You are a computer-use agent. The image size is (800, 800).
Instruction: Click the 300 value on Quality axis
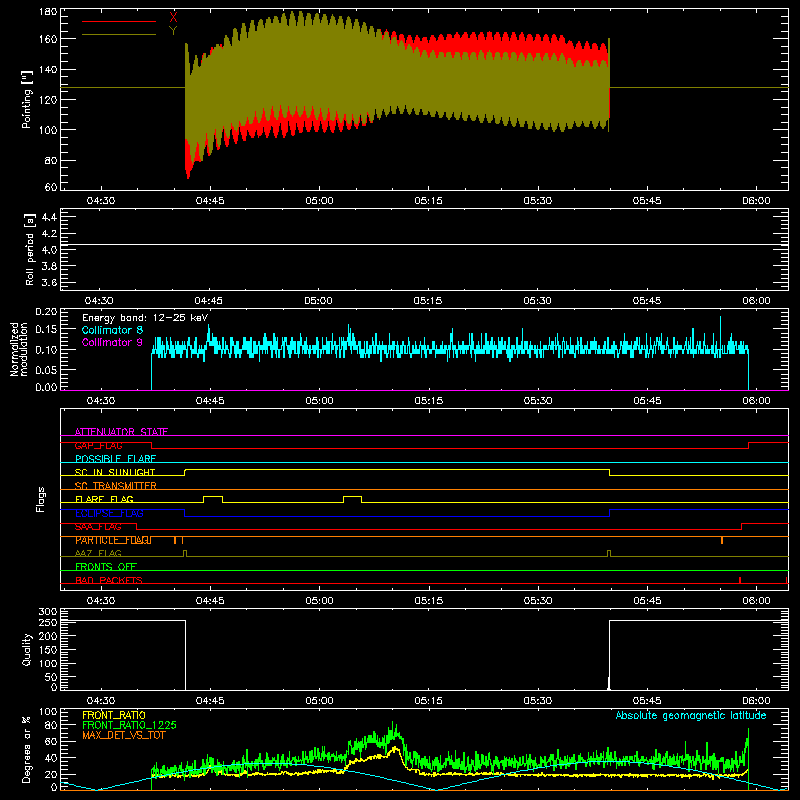[48, 612]
